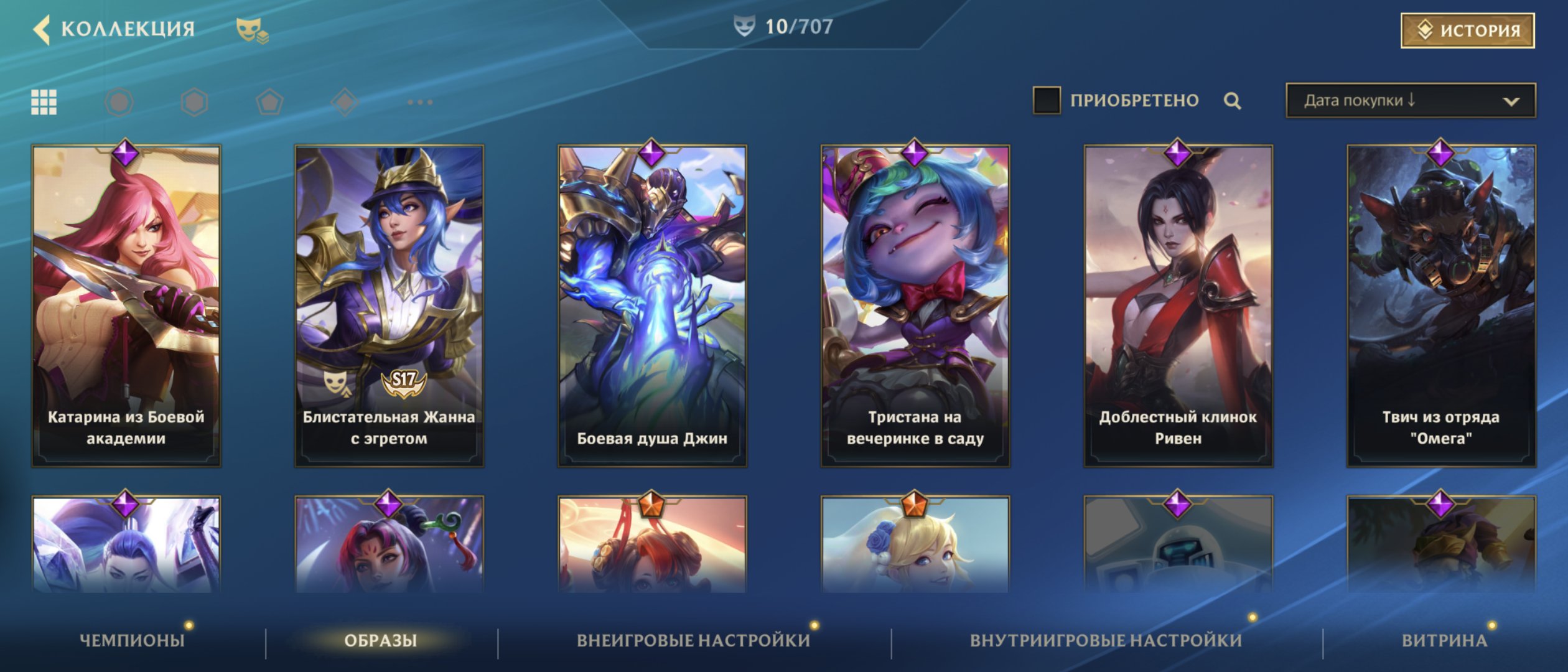The height and width of the screenshot is (672, 1568).
Task: Select the Доблестный клинок Ривен skin card
Action: tap(1178, 306)
